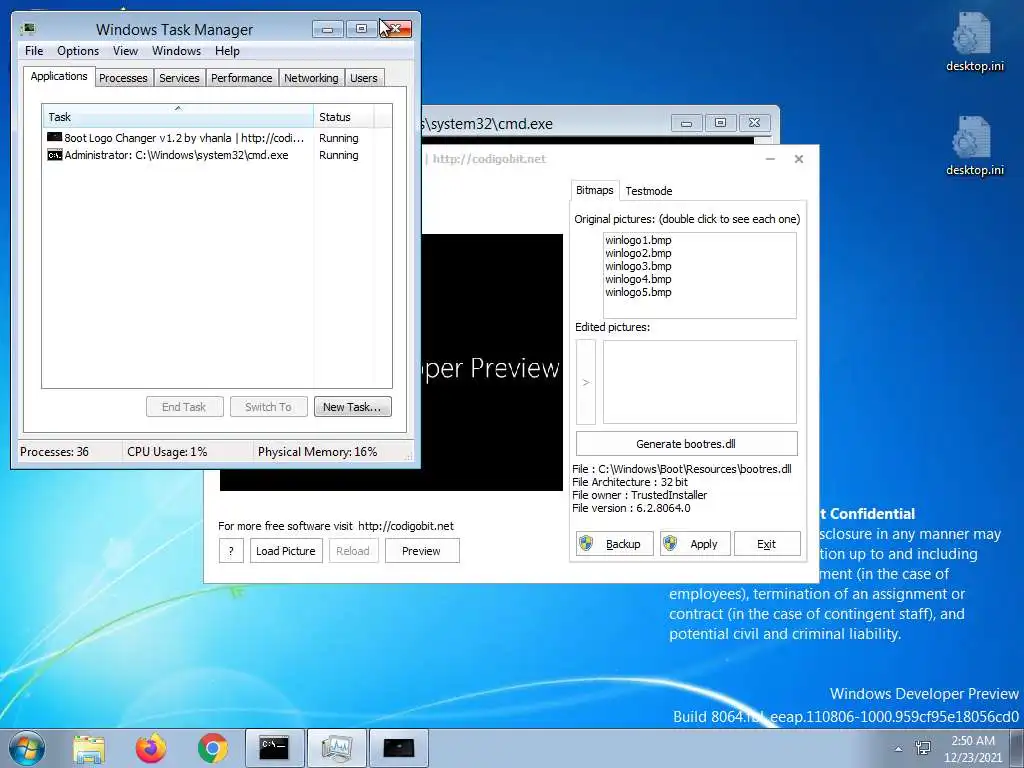
Task: Click the End Task button
Action: coord(184,407)
